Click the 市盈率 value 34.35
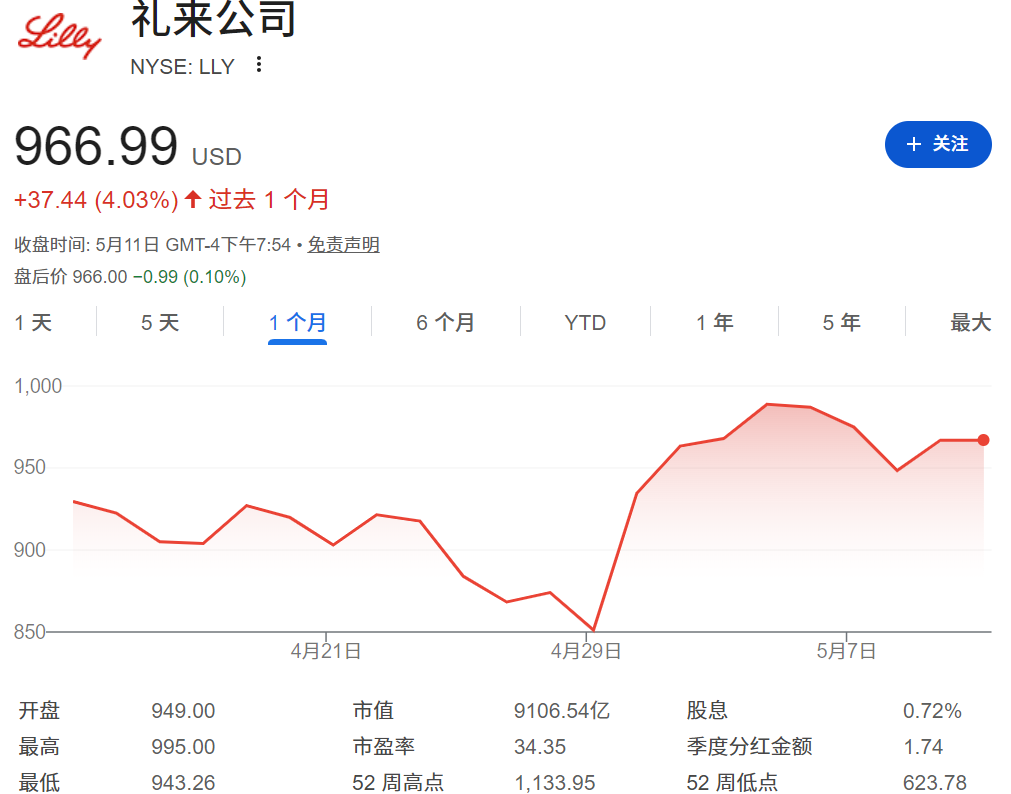Screen dimensions: 1011x794 coord(540,747)
